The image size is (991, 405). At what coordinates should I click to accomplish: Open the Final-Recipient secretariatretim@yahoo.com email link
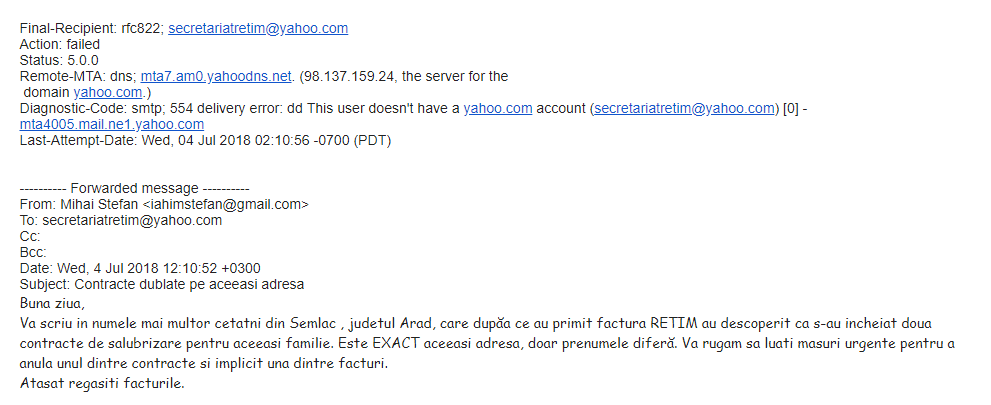(x=258, y=28)
